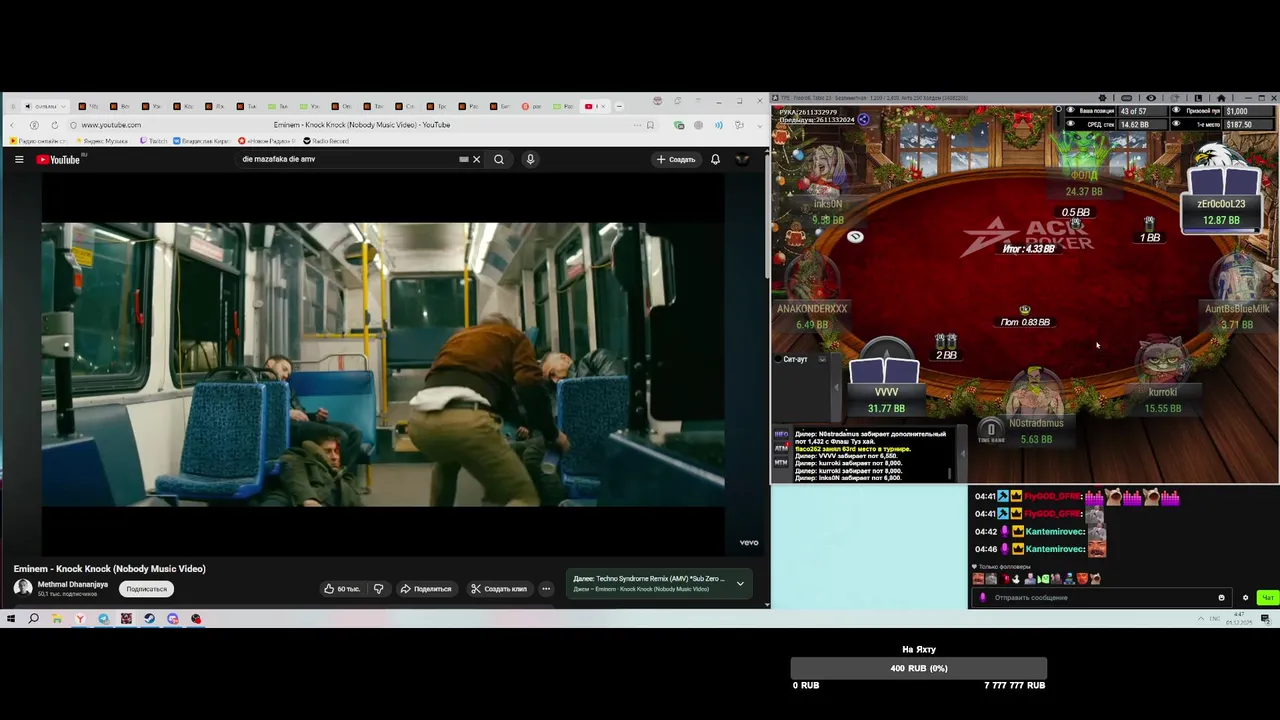Expand the first browser tab group dropdown
This screenshot has width=1280, height=720.
point(64,106)
